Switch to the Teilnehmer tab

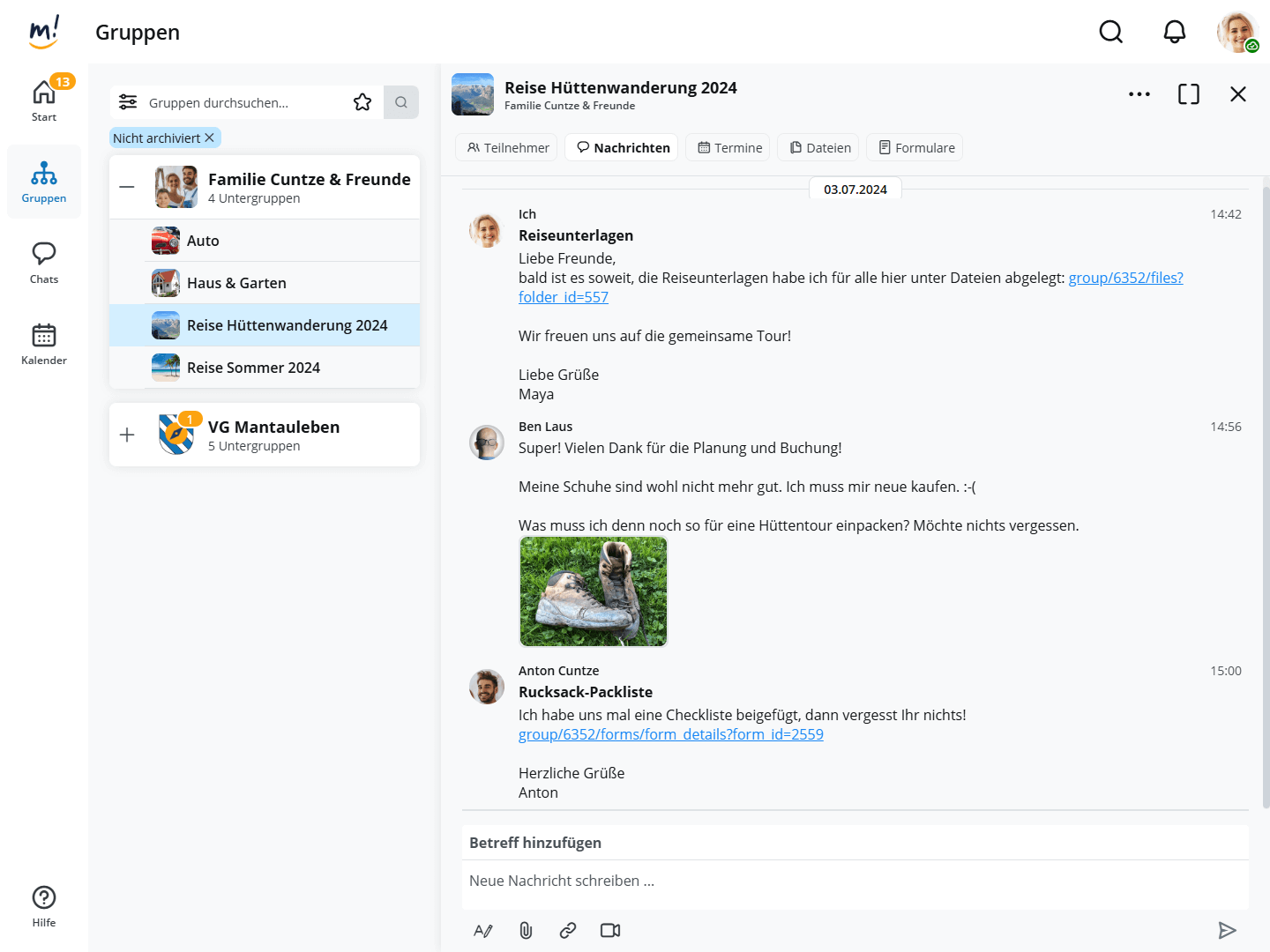[x=508, y=148]
